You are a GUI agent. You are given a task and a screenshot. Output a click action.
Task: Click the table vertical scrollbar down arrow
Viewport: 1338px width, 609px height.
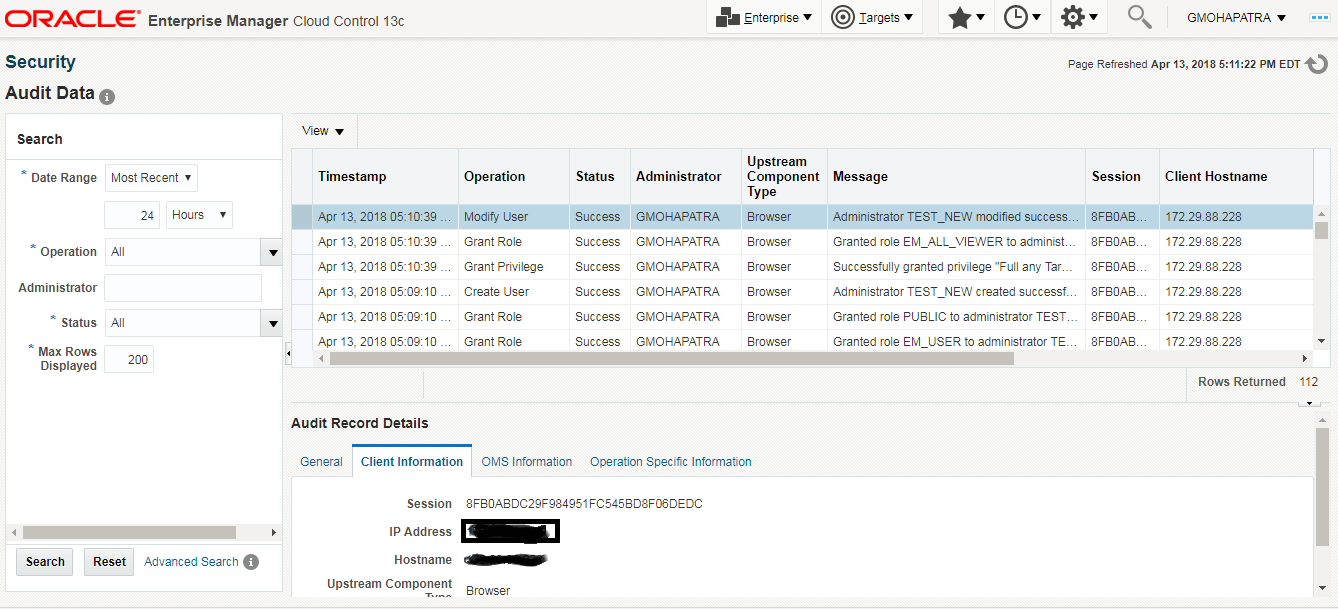coord(1321,341)
